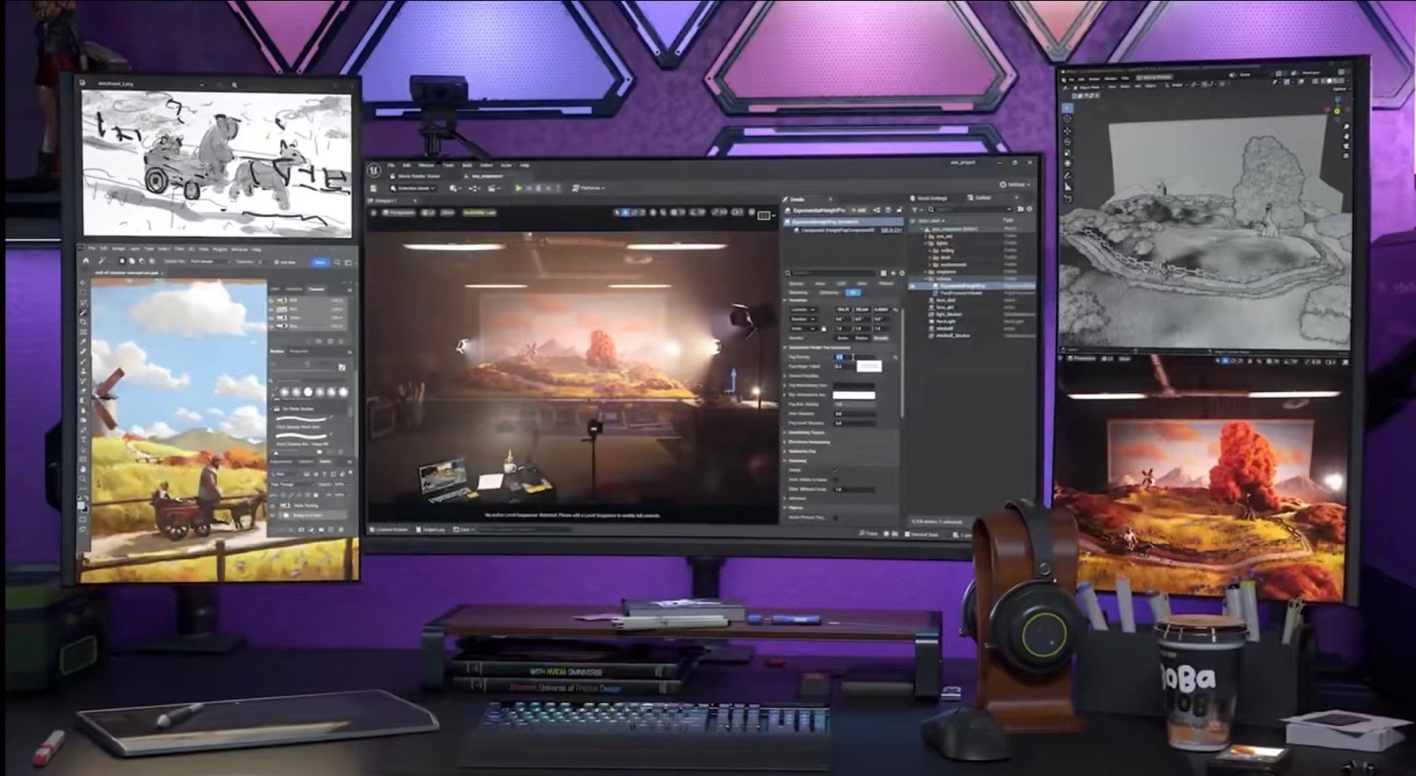Click the green Play button in Unreal toolbar
This screenshot has height=776, width=1416.
[x=518, y=188]
